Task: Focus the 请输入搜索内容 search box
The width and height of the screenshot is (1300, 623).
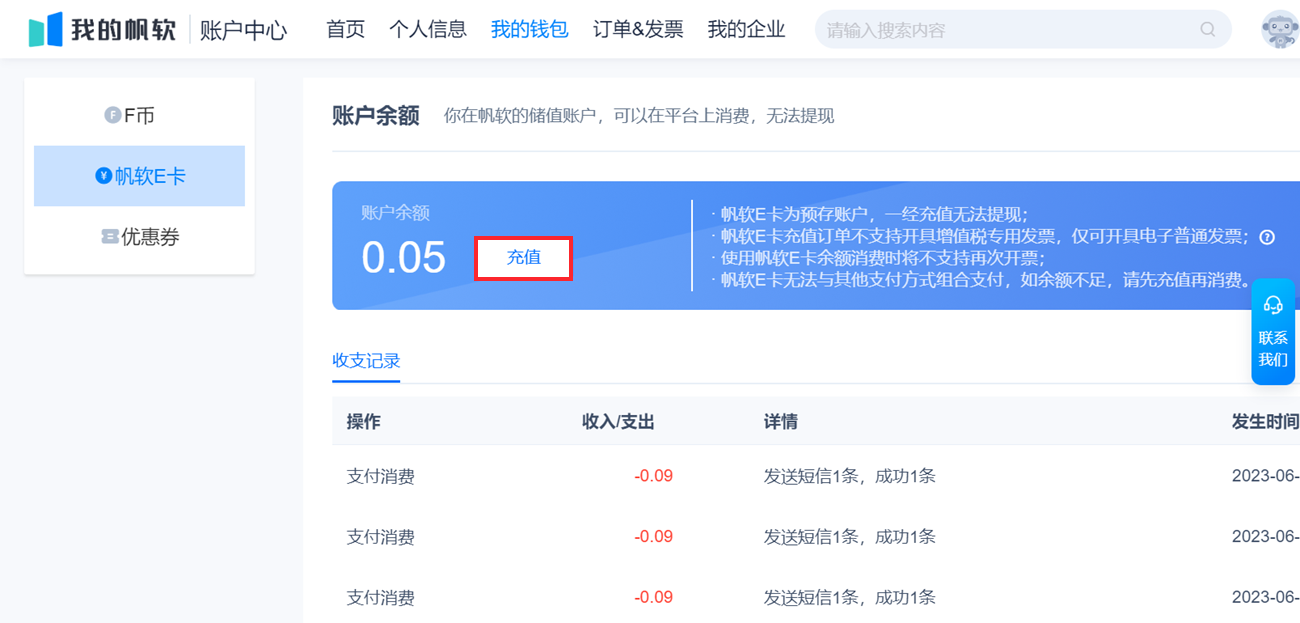Action: point(1023,29)
